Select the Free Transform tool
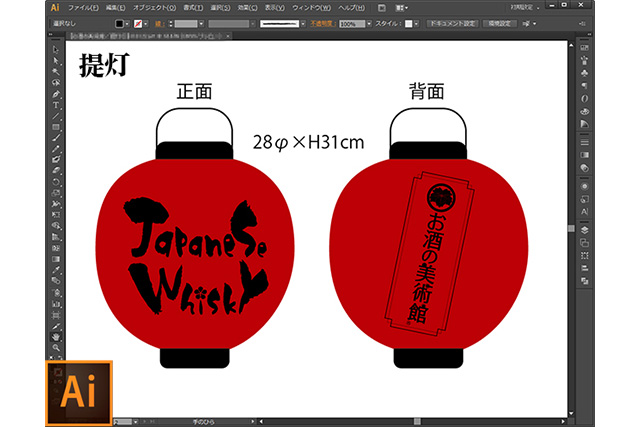 click(x=56, y=214)
